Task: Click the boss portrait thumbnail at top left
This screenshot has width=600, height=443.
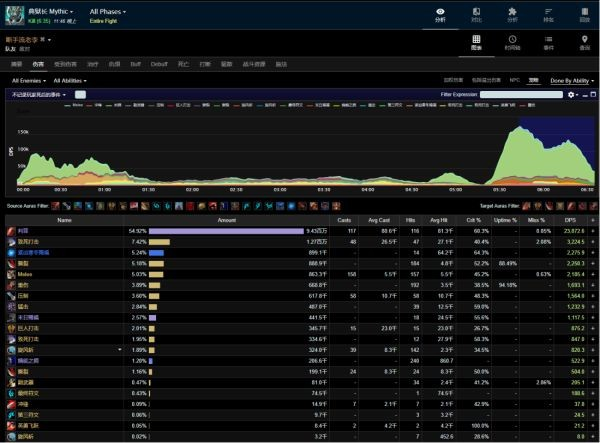Action: (15, 15)
